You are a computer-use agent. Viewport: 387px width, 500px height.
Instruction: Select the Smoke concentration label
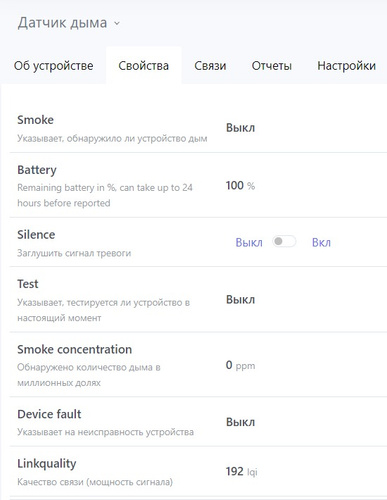coord(75,349)
